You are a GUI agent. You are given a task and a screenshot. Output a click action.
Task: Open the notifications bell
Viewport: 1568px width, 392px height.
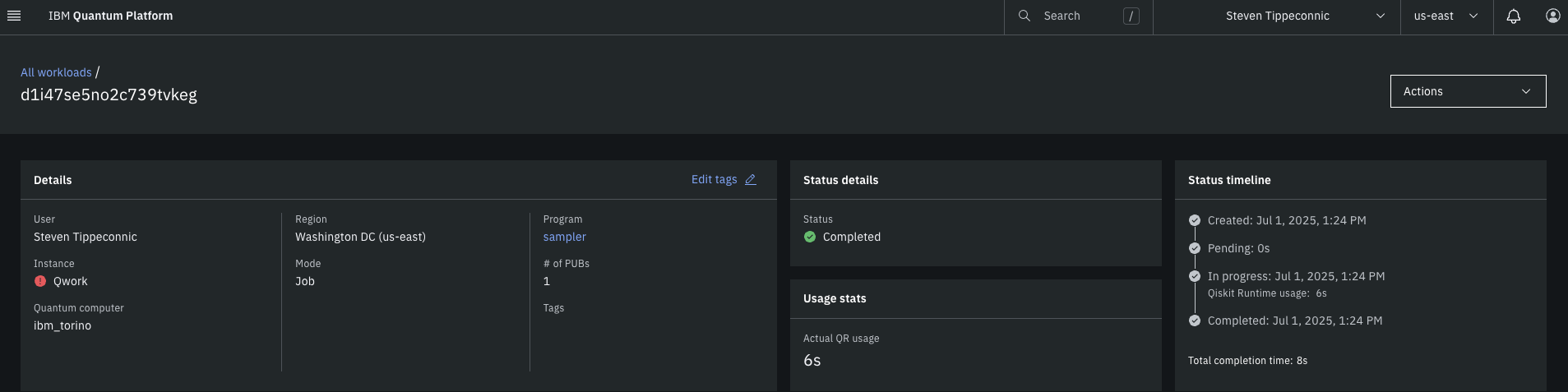pyautogui.click(x=1513, y=16)
